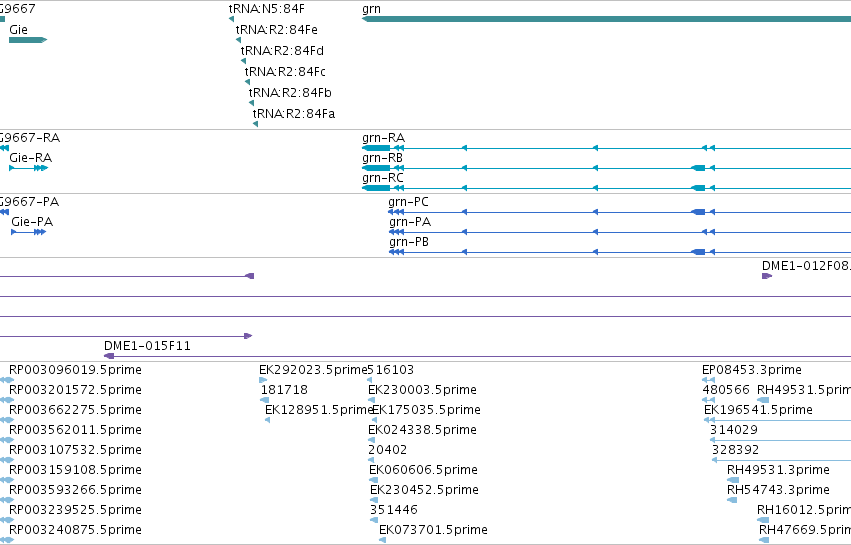Open the grn-PB protein label
851x545 pixels.
pos(409,242)
